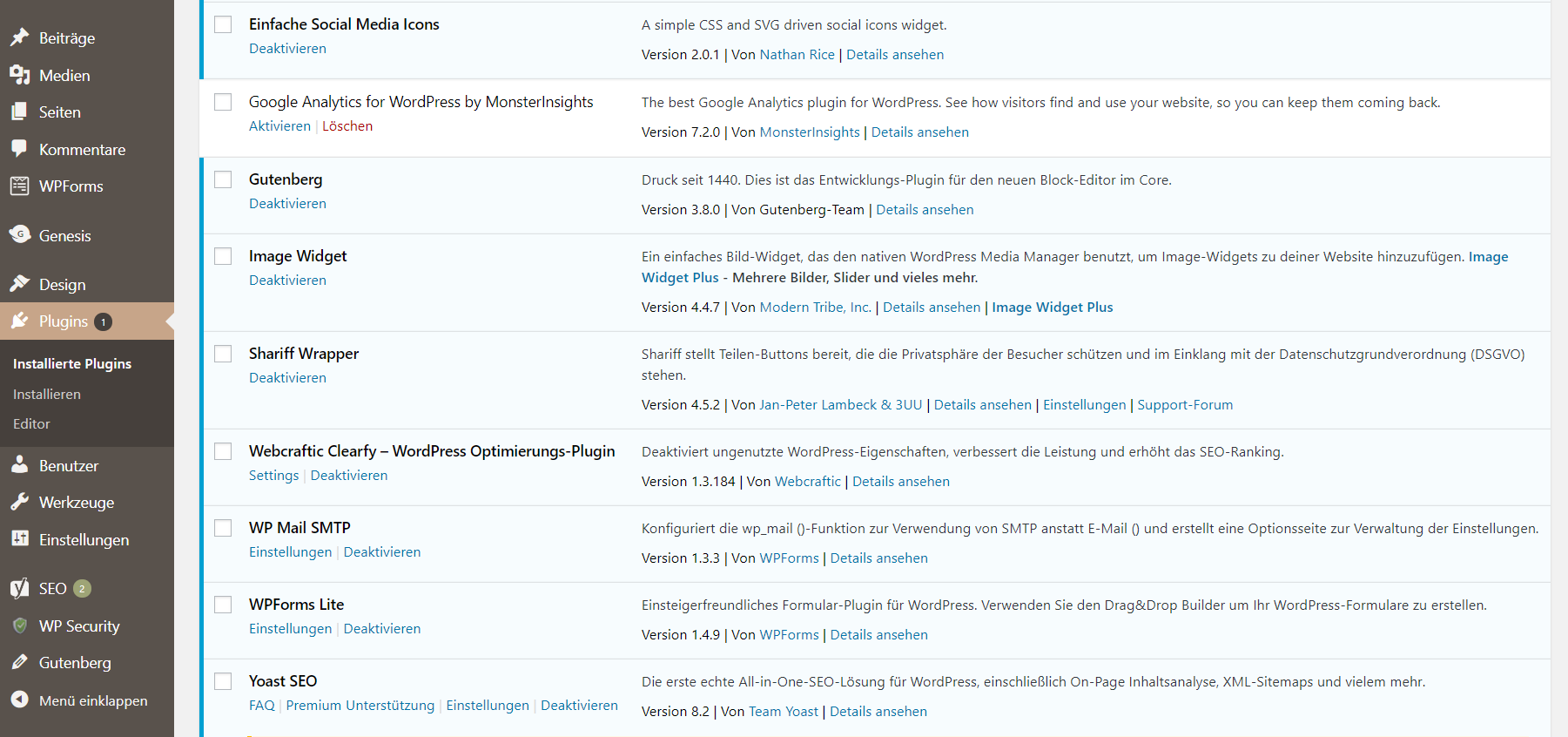Open the Modern Tribe, Inc. link

pos(815,308)
